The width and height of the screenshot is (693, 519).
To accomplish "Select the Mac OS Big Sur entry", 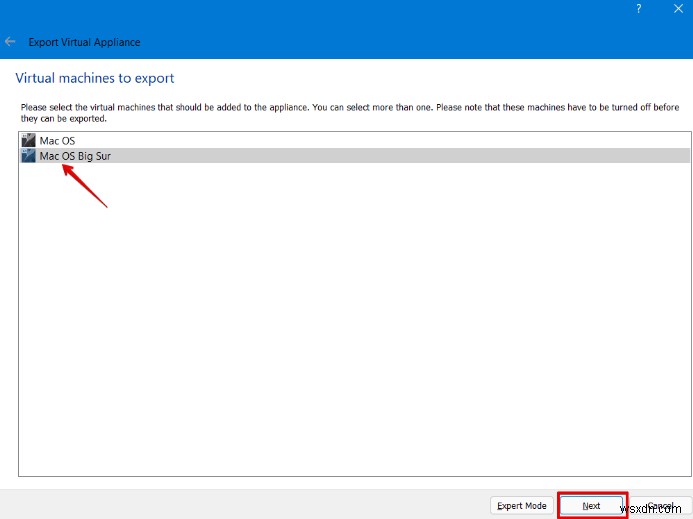I will click(x=355, y=156).
